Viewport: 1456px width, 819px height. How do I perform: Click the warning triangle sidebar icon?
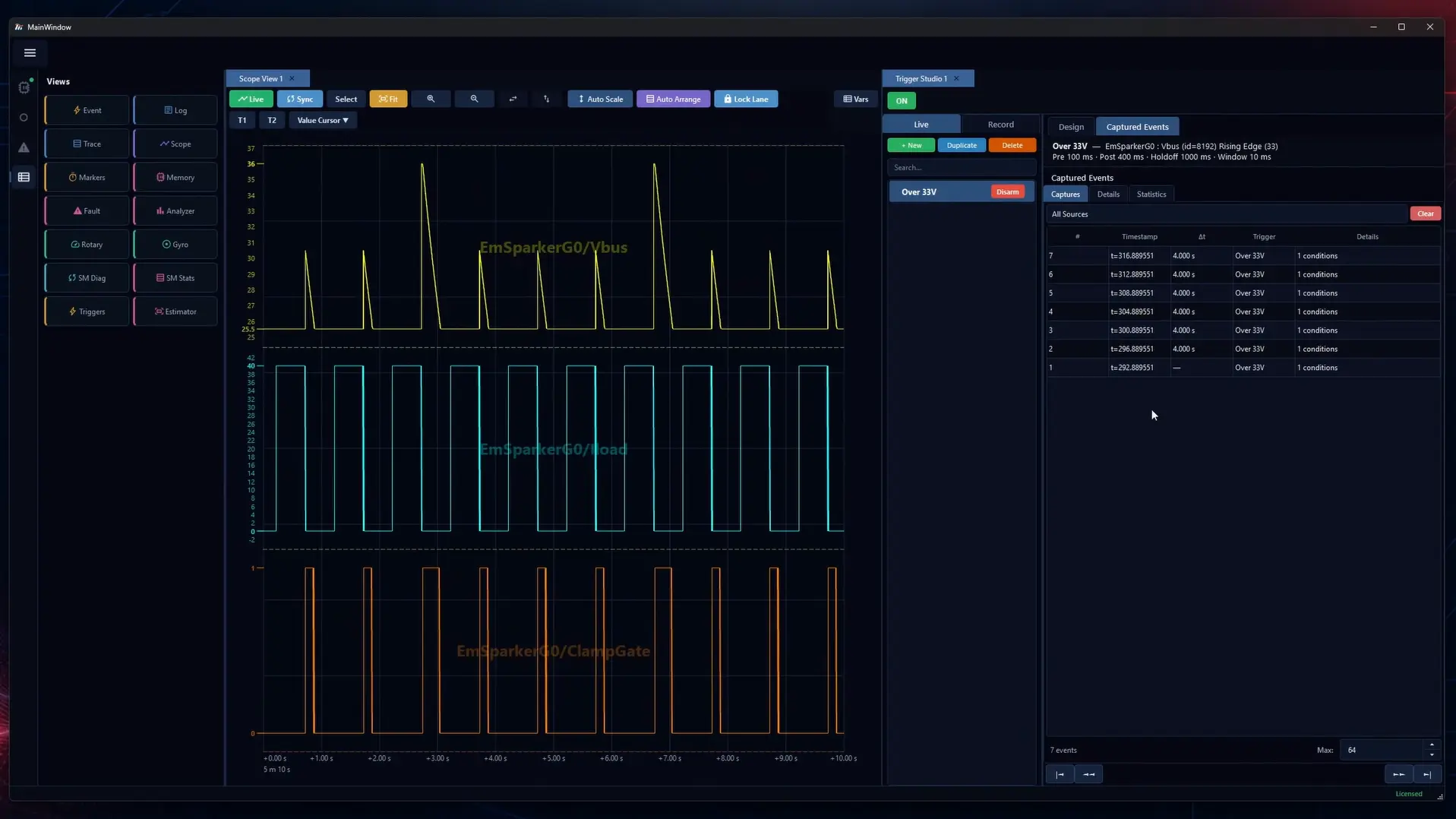click(x=24, y=147)
